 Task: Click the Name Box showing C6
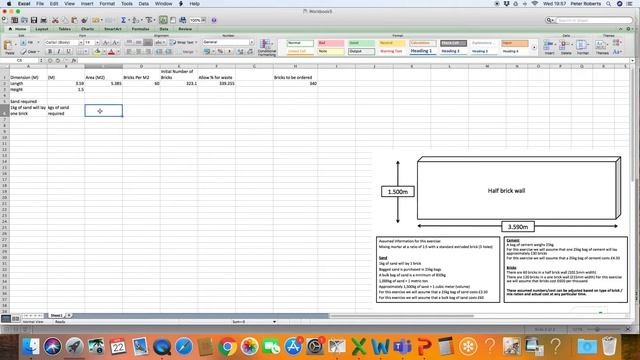pyautogui.click(x=20, y=60)
